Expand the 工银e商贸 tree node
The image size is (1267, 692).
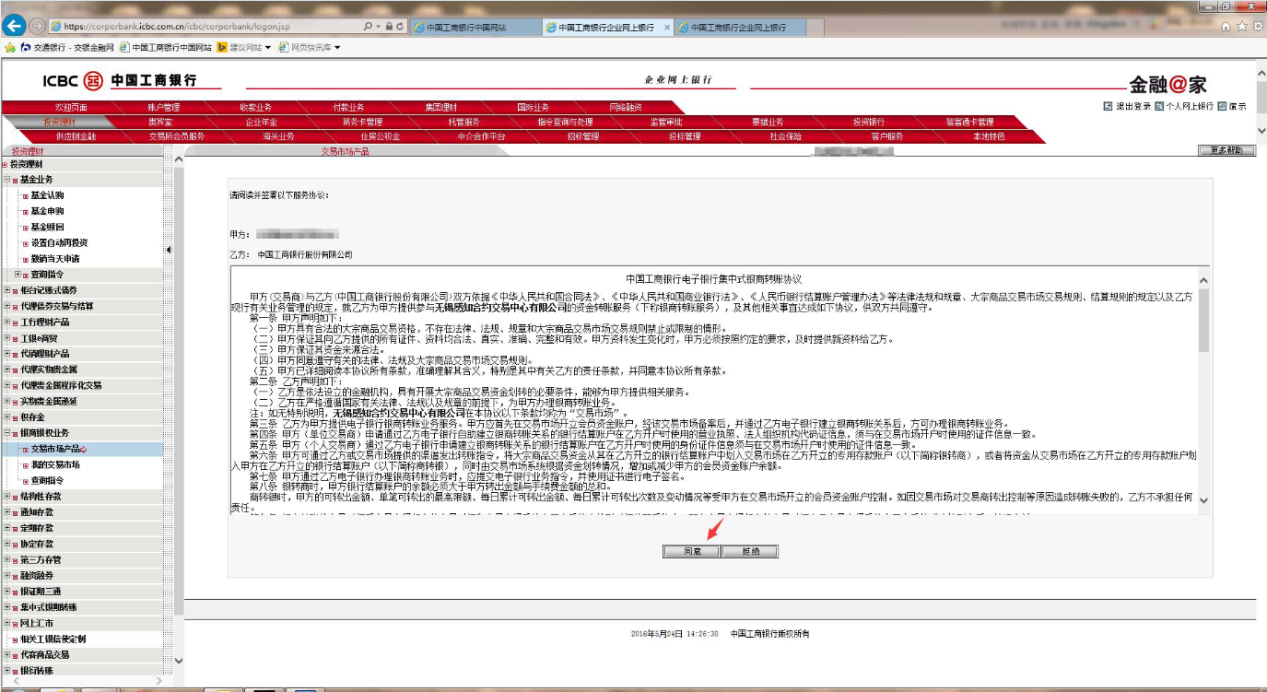click(7, 338)
